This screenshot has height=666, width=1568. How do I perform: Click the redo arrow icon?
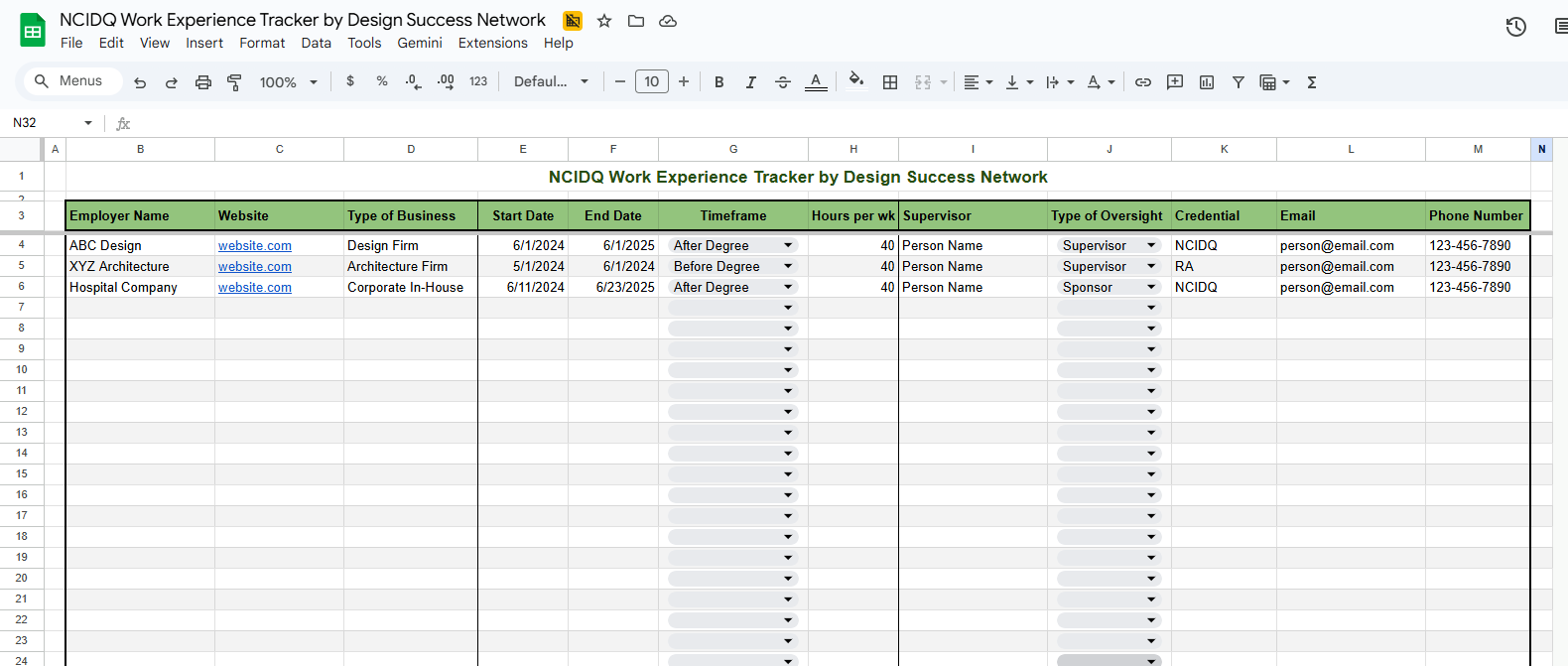point(172,82)
